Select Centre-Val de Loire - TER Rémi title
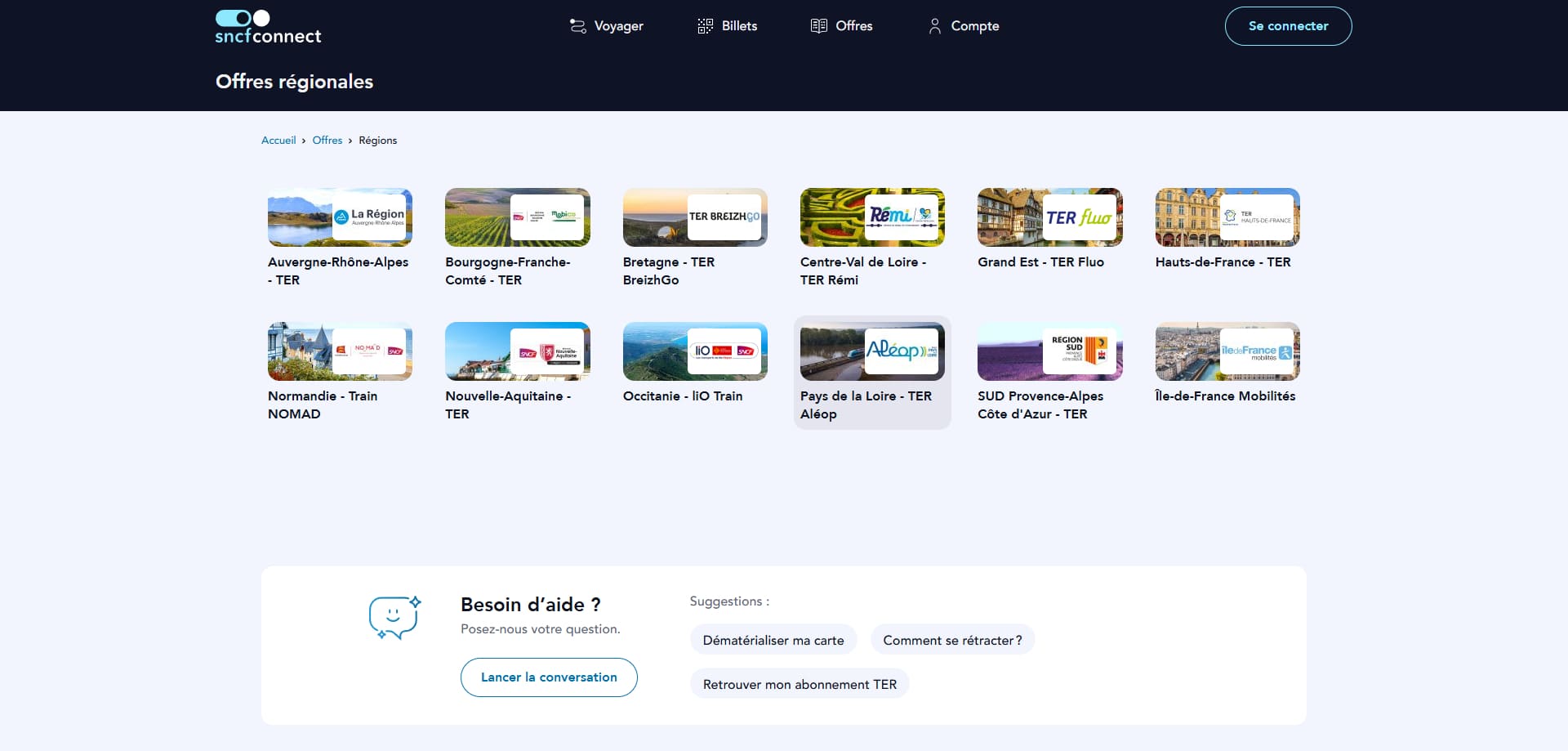 tap(863, 271)
